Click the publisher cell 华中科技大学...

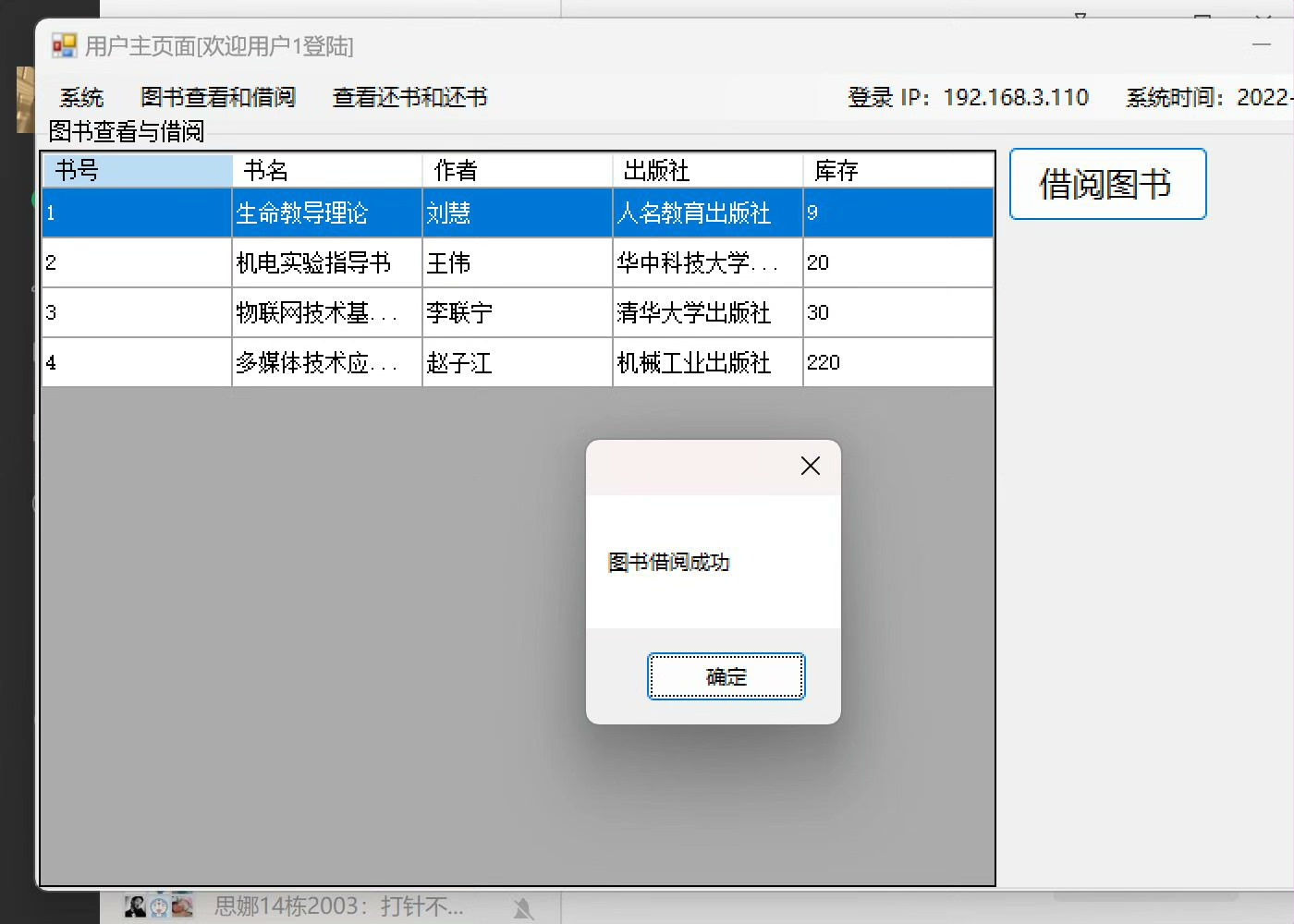(708, 263)
